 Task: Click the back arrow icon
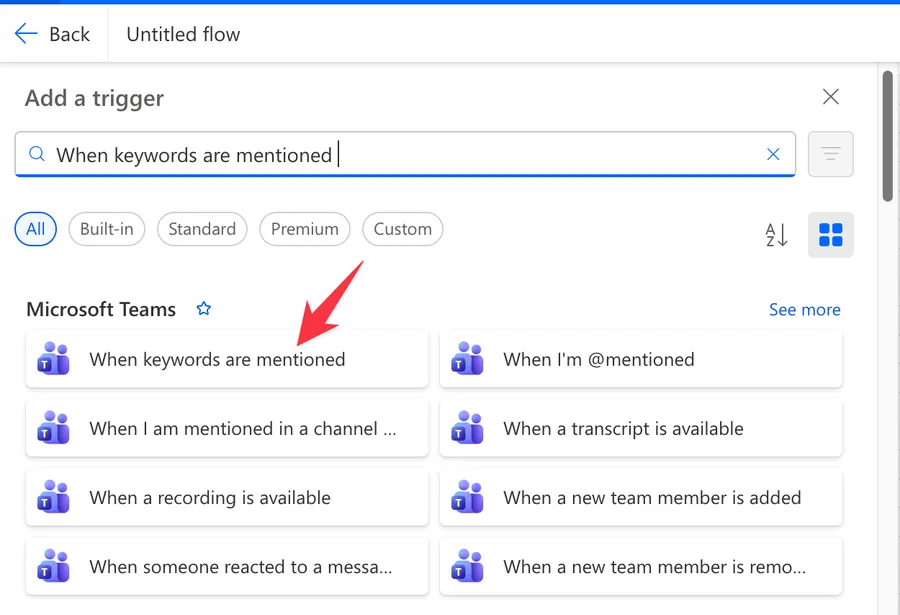pyautogui.click(x=26, y=34)
